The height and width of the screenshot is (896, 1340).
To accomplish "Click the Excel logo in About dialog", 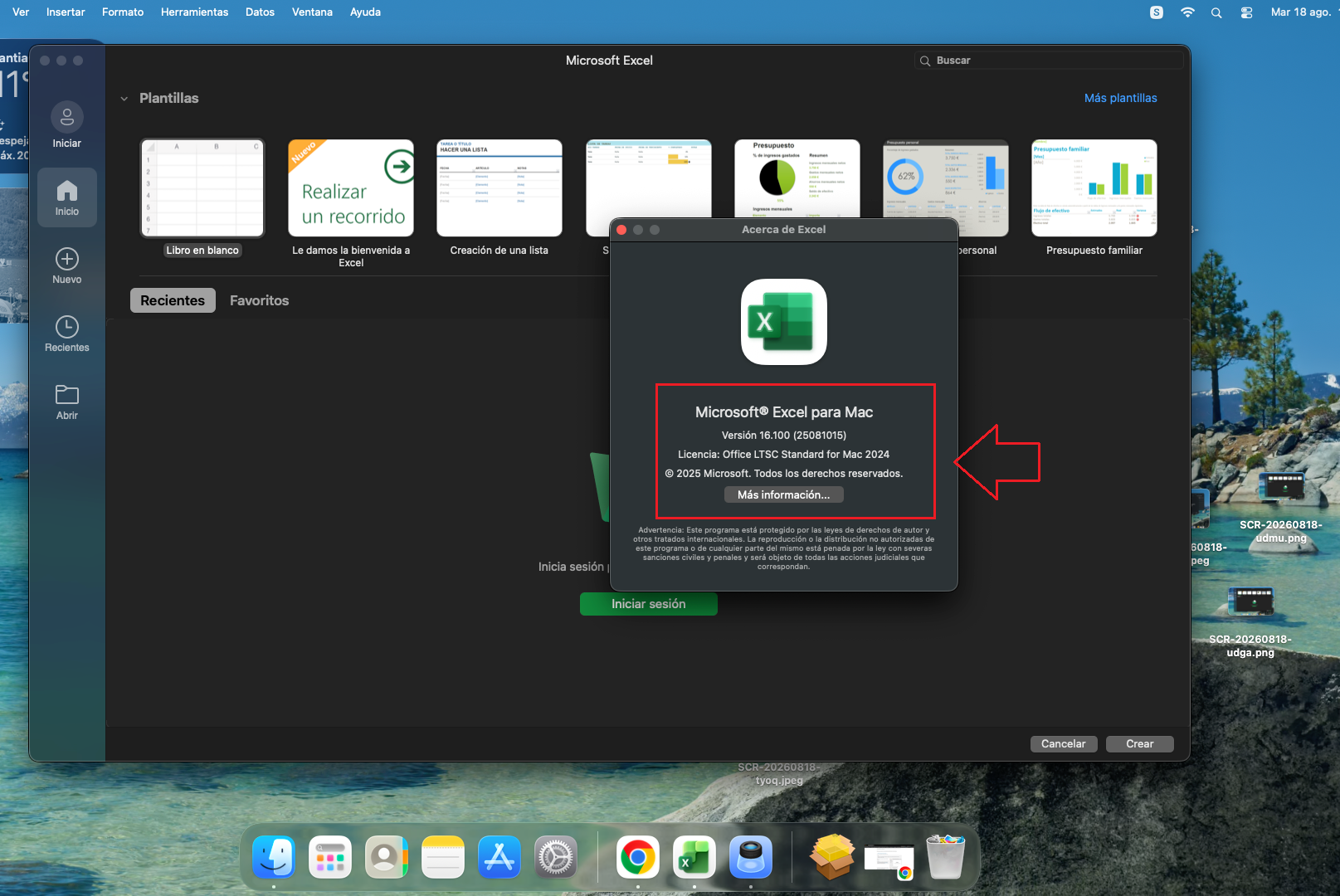I will [784, 322].
